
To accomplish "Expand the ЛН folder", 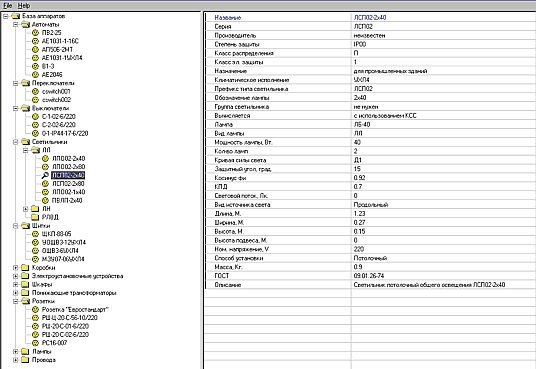I will point(25,209).
